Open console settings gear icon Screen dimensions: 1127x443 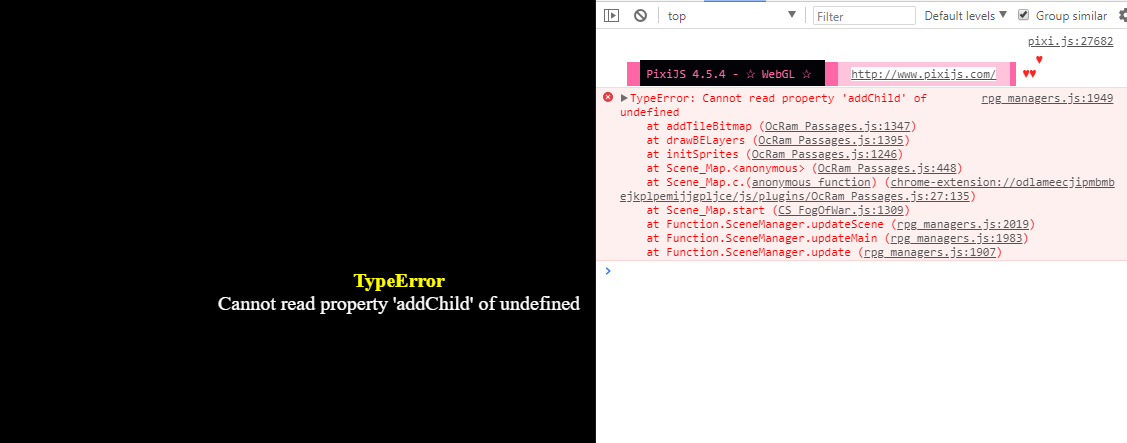[x=1122, y=15]
